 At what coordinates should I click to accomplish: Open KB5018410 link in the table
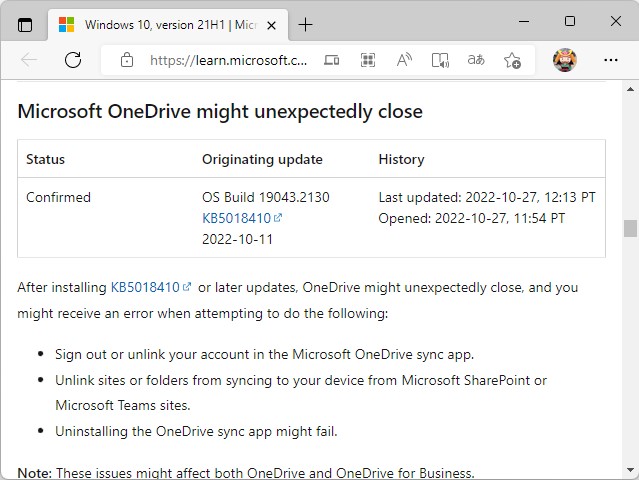pyautogui.click(x=237, y=218)
